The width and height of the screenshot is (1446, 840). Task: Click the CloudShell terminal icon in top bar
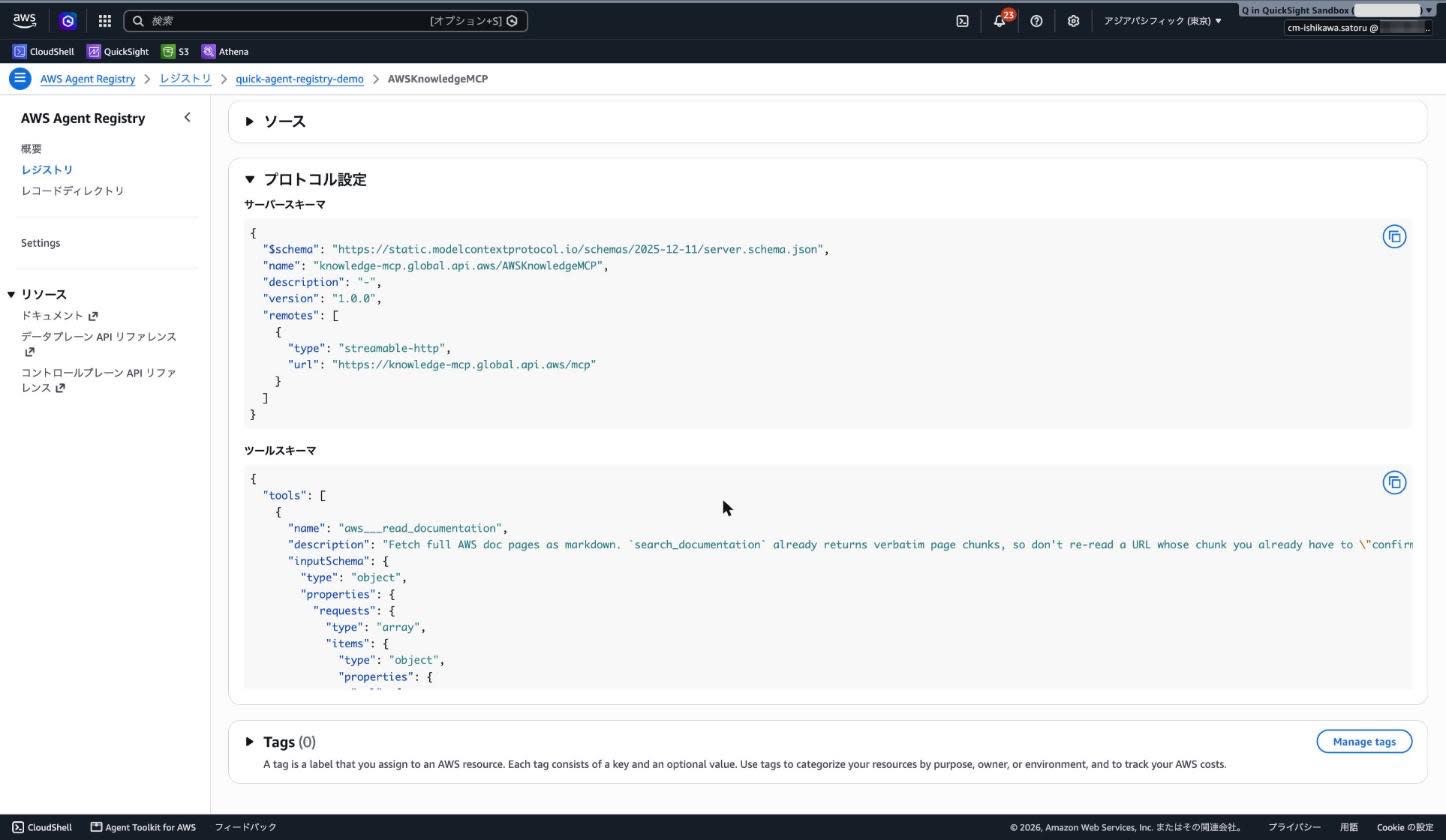pos(962,20)
